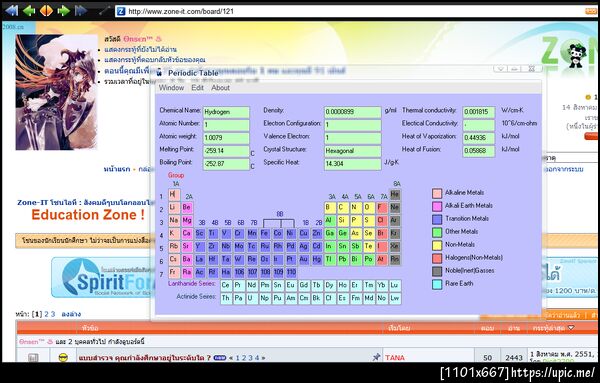600x383 pixels.
Task: Click the Melting Point field -259.14
Action: coord(226,151)
